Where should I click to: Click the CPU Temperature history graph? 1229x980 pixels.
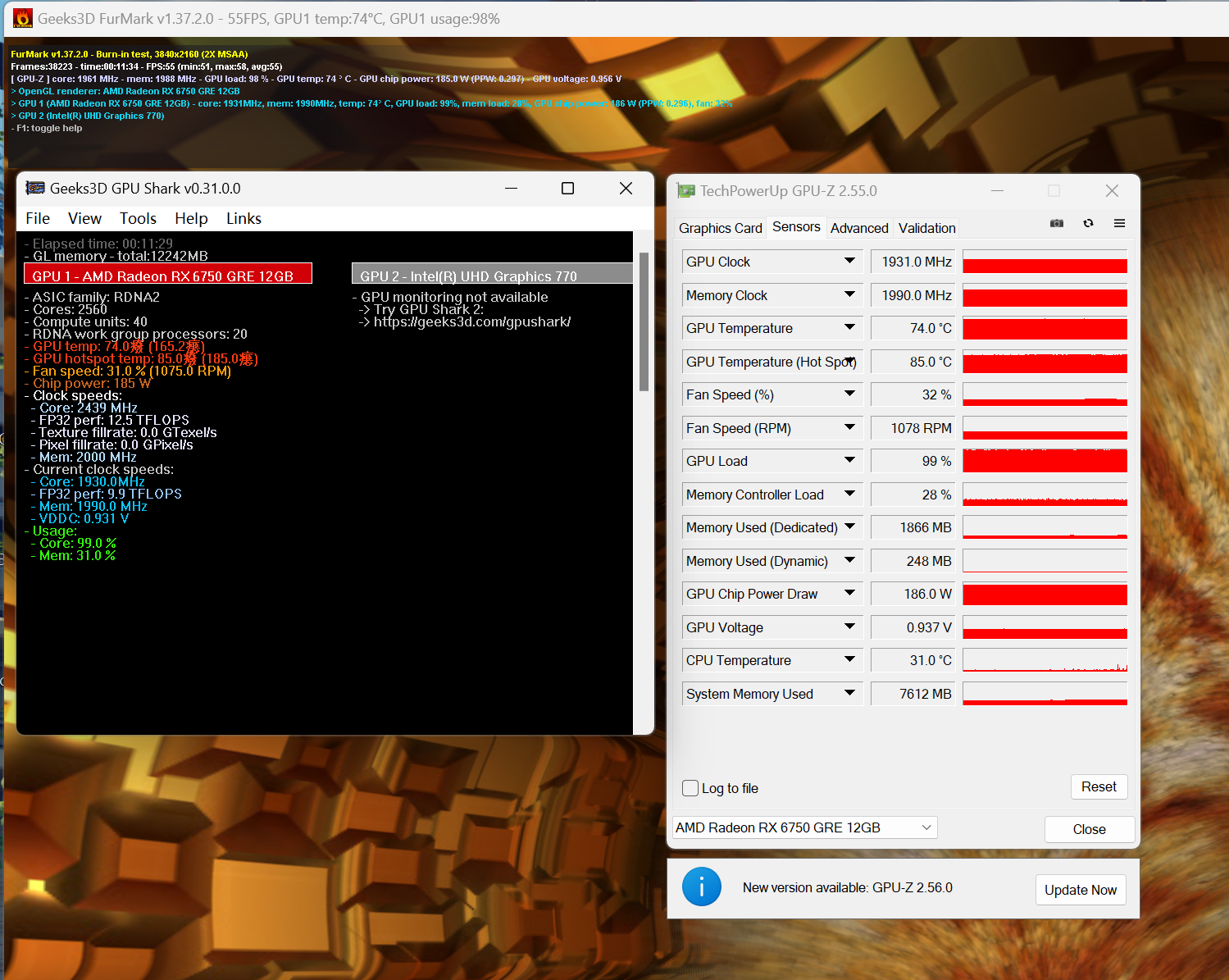click(1045, 660)
